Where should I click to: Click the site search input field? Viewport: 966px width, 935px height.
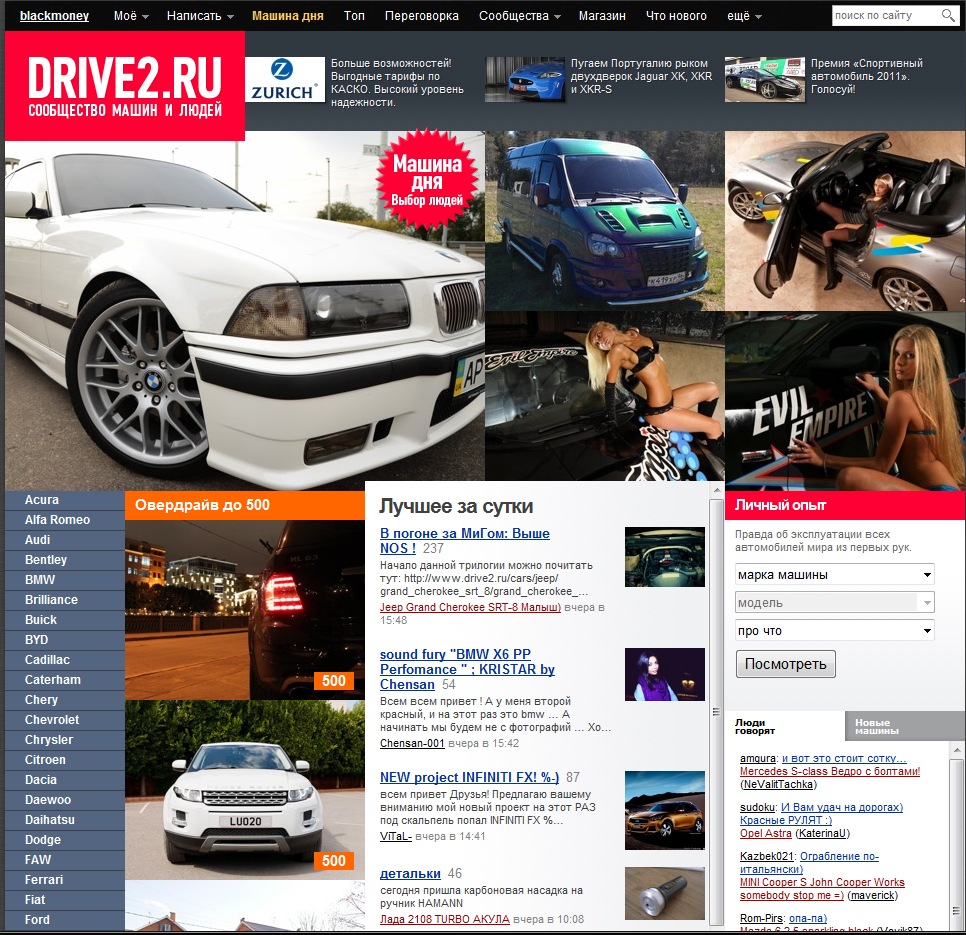pos(885,15)
